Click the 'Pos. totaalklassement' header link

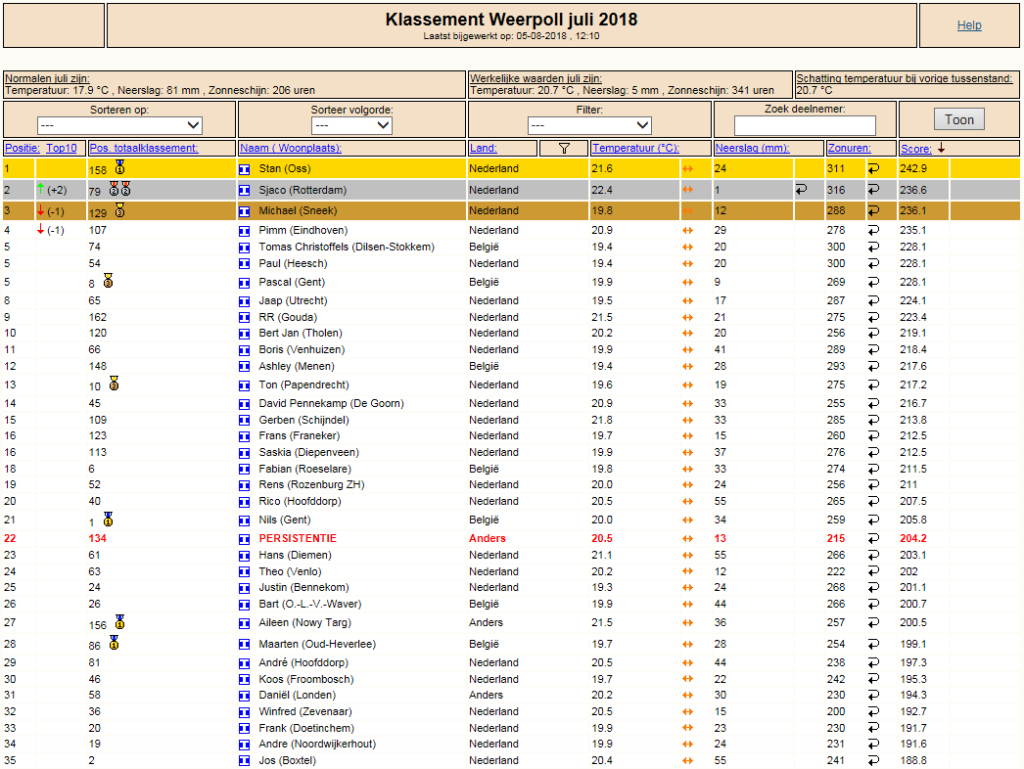(x=143, y=148)
